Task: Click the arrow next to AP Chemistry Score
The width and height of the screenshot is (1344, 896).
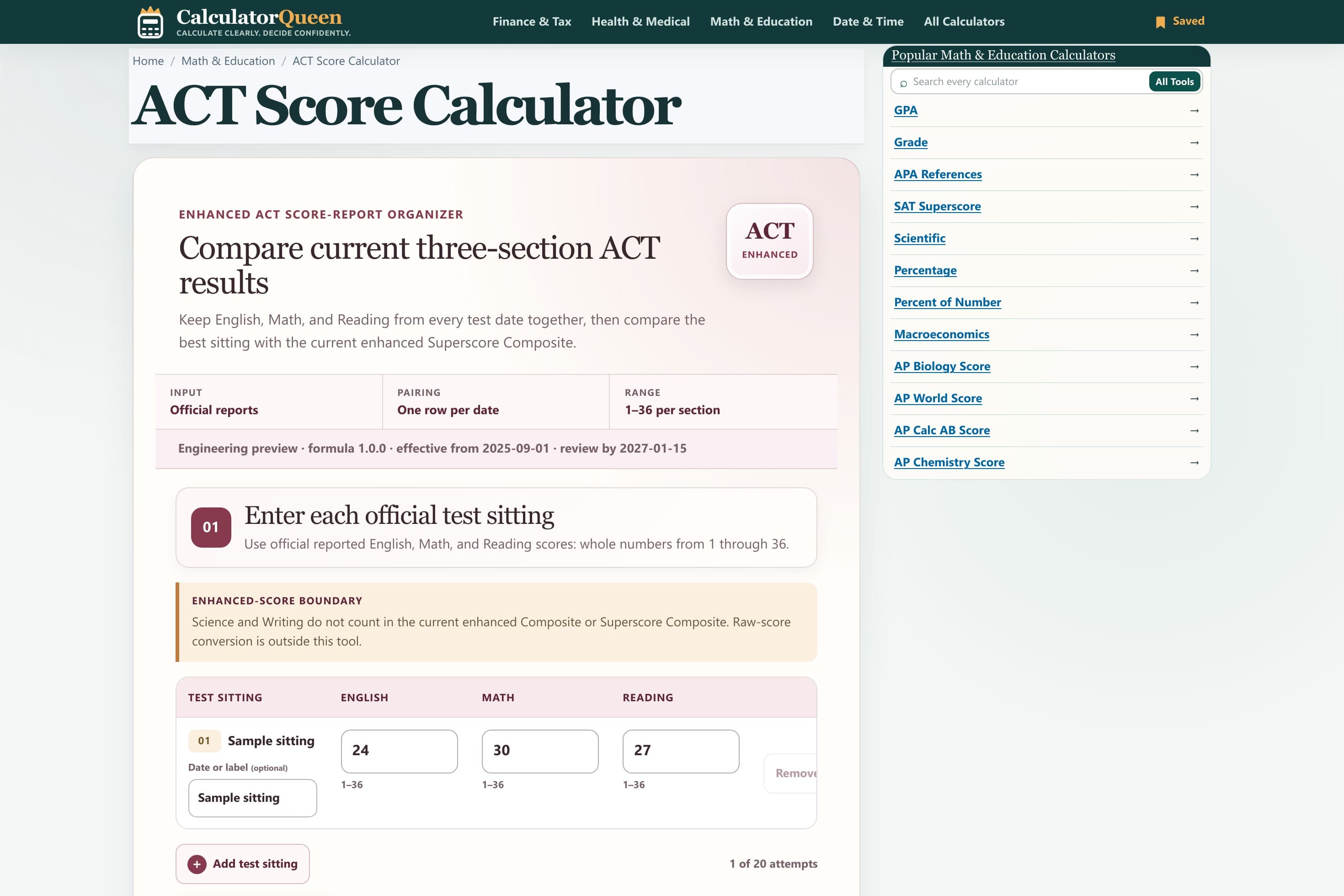Action: coord(1194,463)
